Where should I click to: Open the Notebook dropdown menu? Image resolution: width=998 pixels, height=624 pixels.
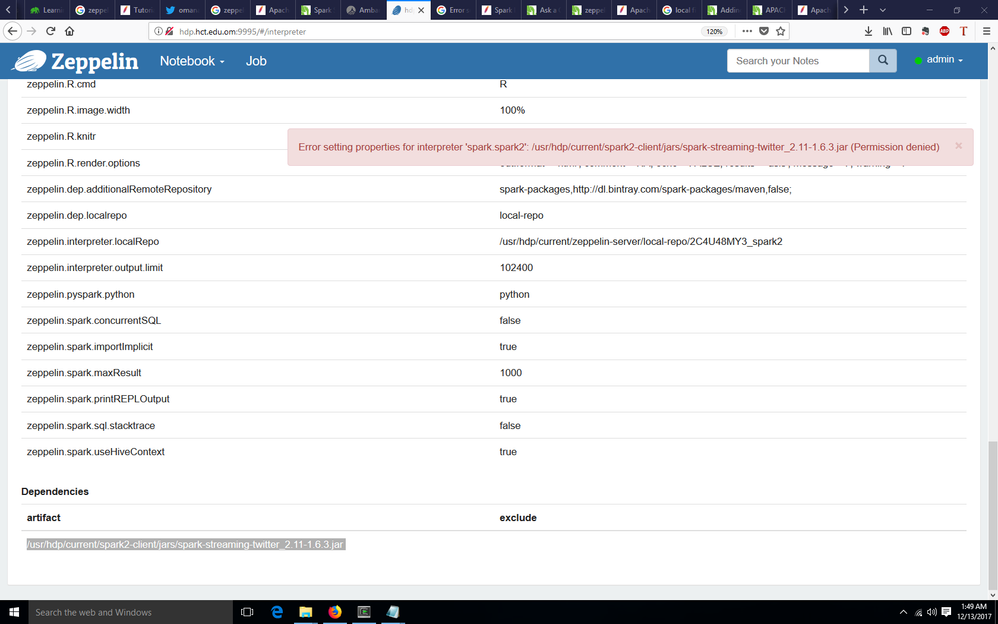(x=192, y=61)
